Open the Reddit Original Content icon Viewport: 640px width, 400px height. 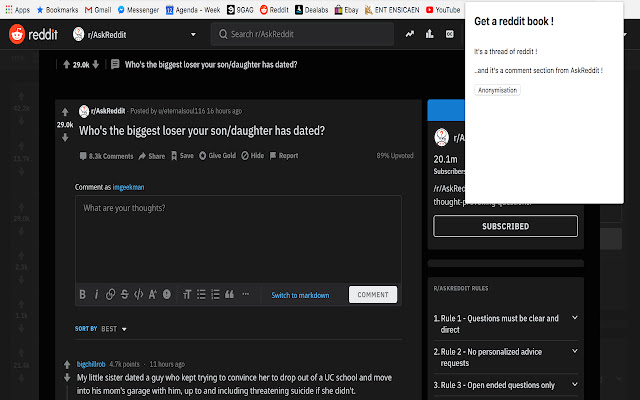(449, 34)
